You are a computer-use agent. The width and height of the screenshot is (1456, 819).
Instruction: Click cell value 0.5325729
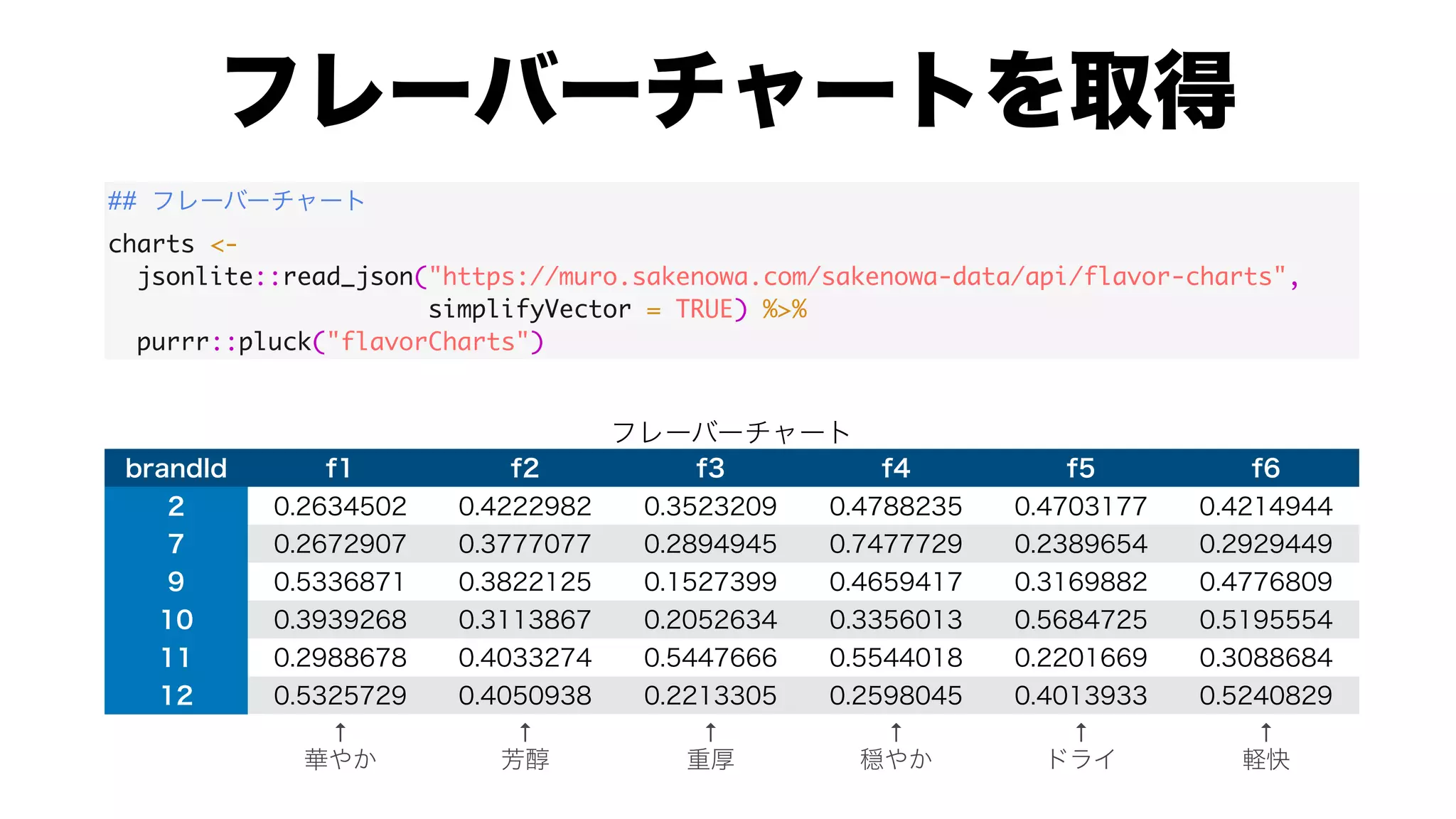(340, 695)
